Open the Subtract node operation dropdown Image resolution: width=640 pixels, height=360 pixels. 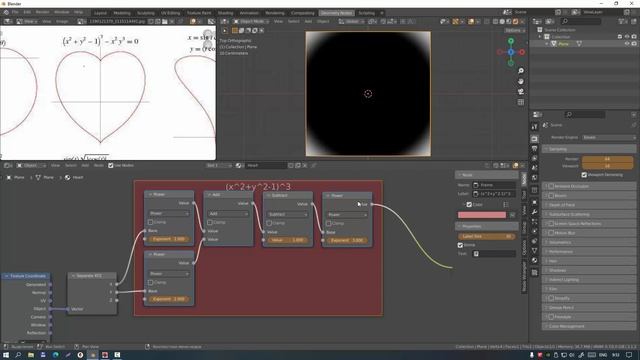287,214
